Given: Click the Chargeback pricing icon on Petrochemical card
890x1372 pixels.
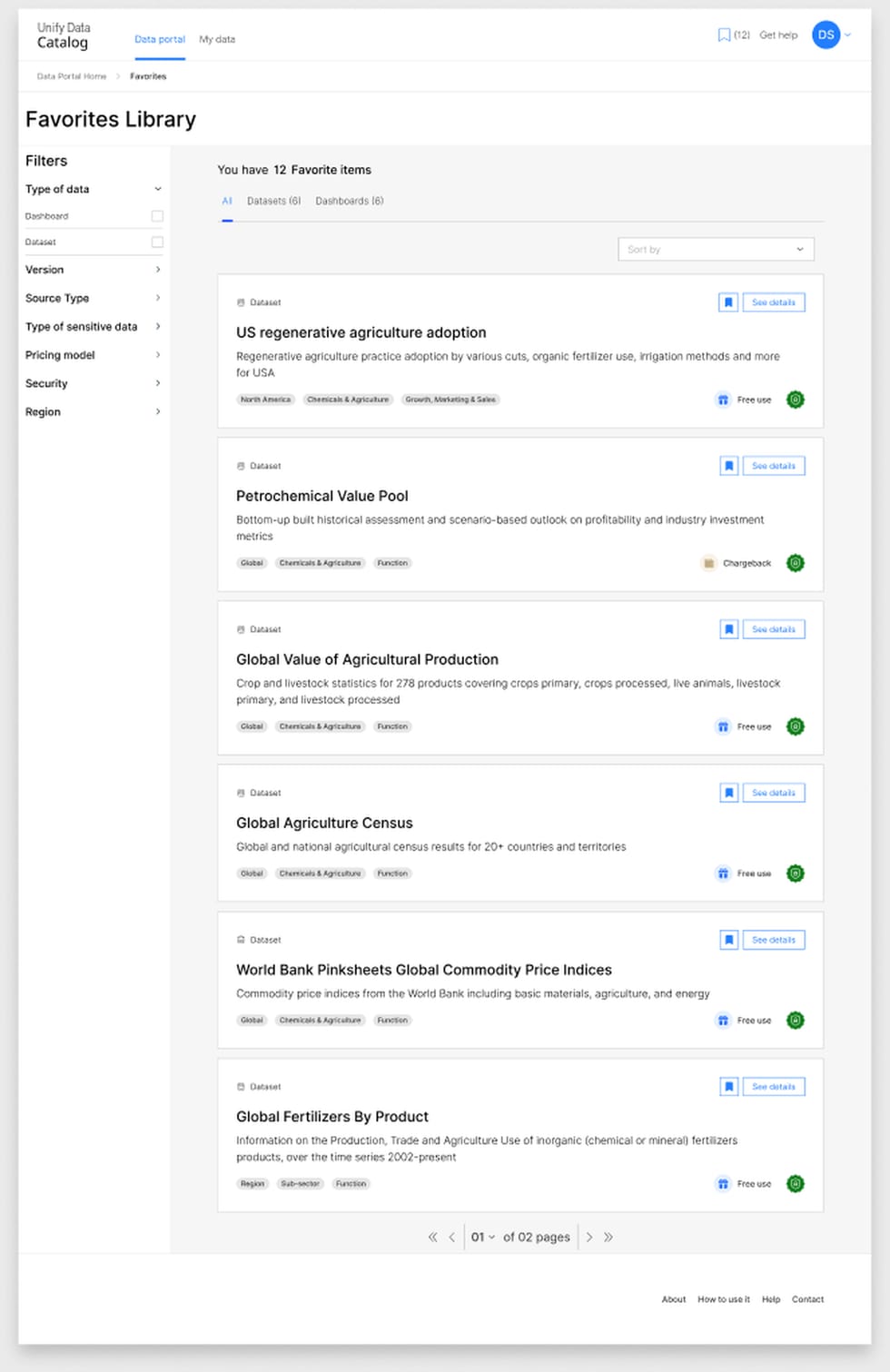Looking at the screenshot, I should 708,563.
